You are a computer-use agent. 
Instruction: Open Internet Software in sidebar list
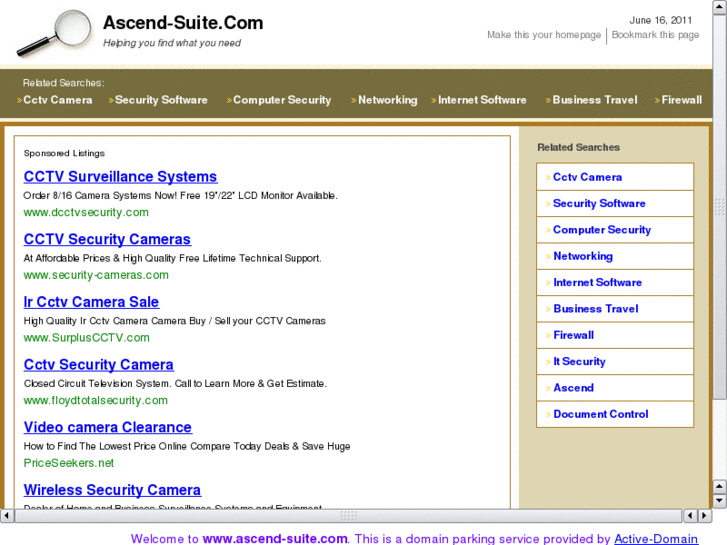597,282
